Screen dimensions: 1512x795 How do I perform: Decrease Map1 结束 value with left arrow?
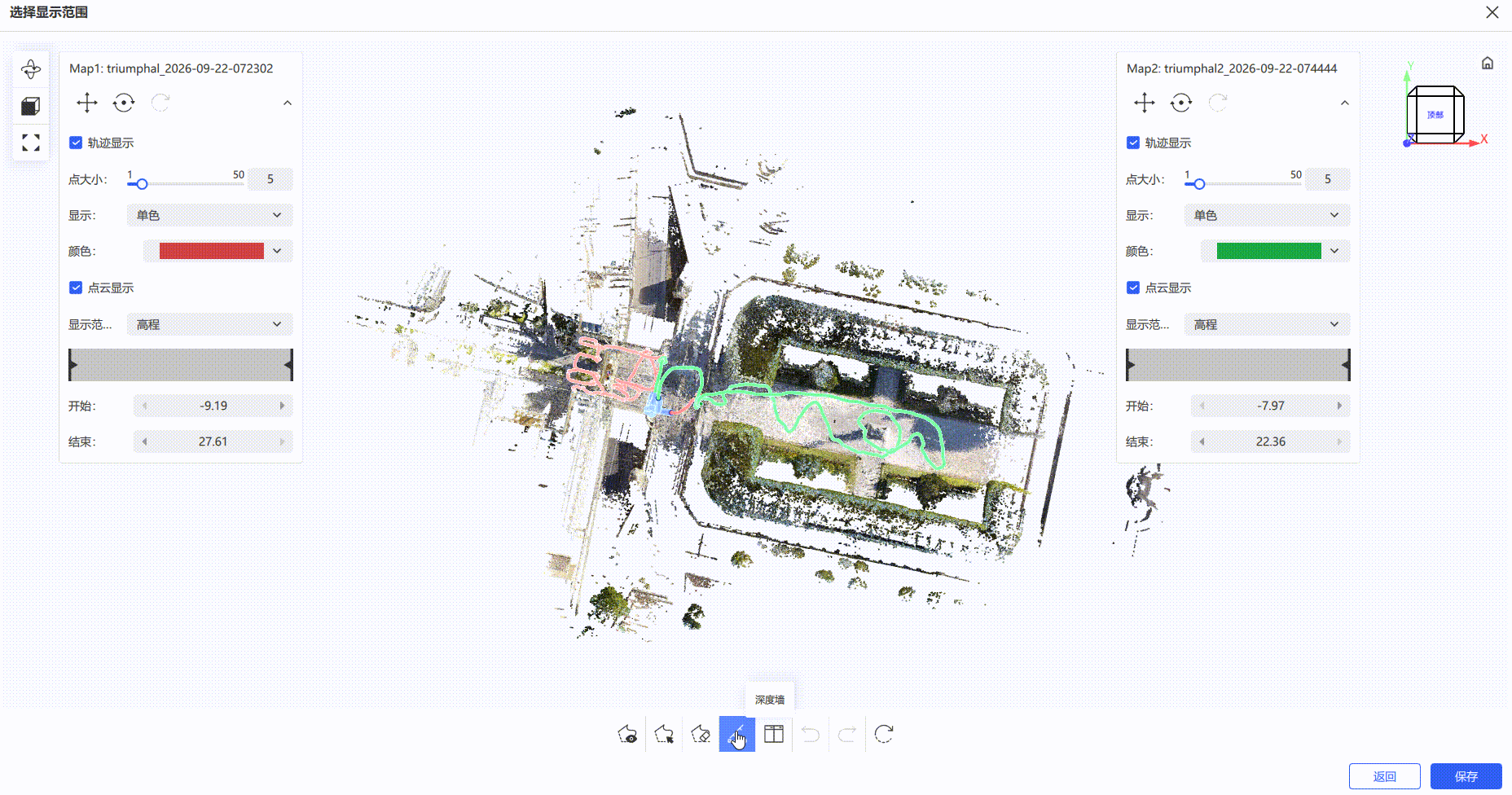144,441
